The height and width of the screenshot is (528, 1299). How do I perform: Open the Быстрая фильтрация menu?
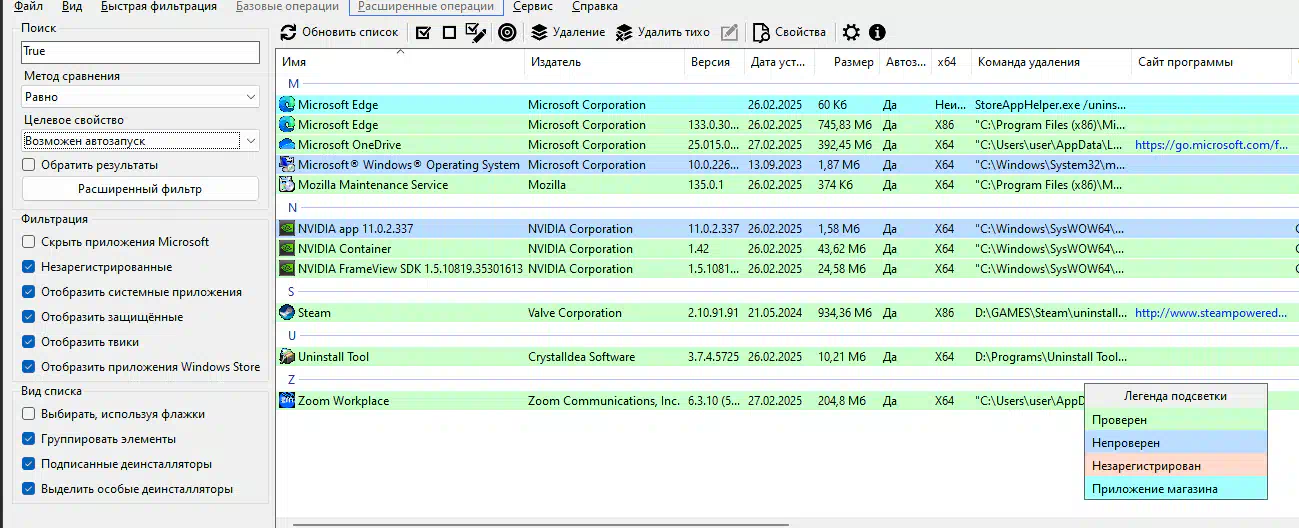tap(159, 6)
